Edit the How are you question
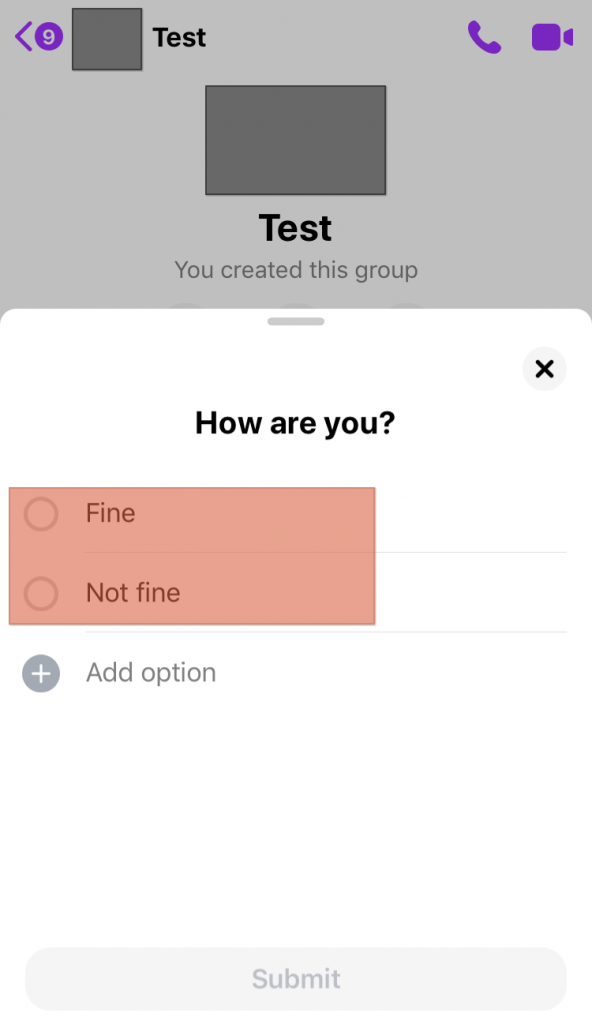The image size is (592, 1024). (x=294, y=422)
